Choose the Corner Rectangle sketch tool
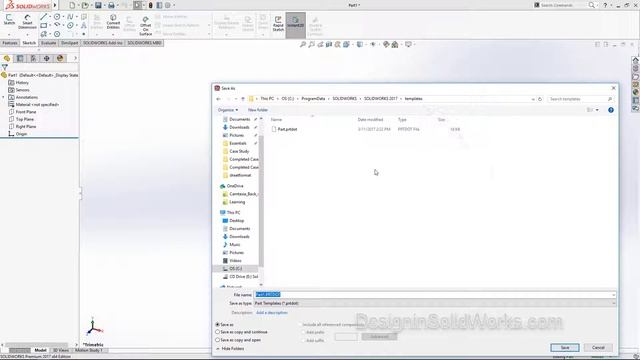 tap(44, 25)
